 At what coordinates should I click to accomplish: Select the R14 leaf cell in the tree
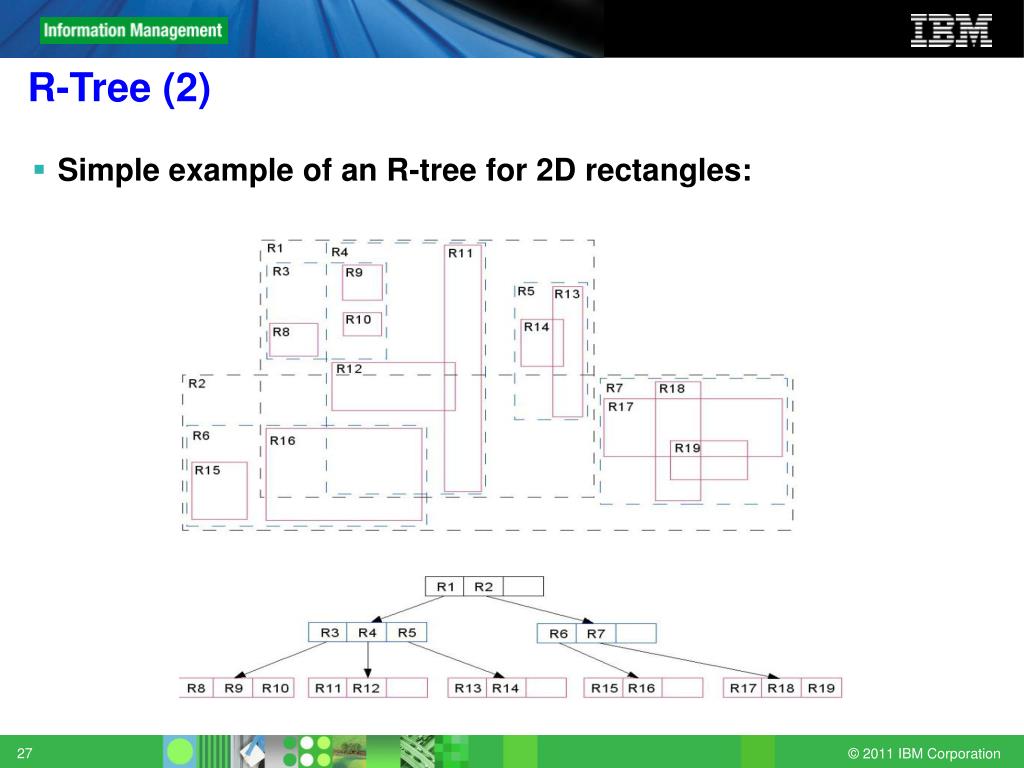point(506,688)
